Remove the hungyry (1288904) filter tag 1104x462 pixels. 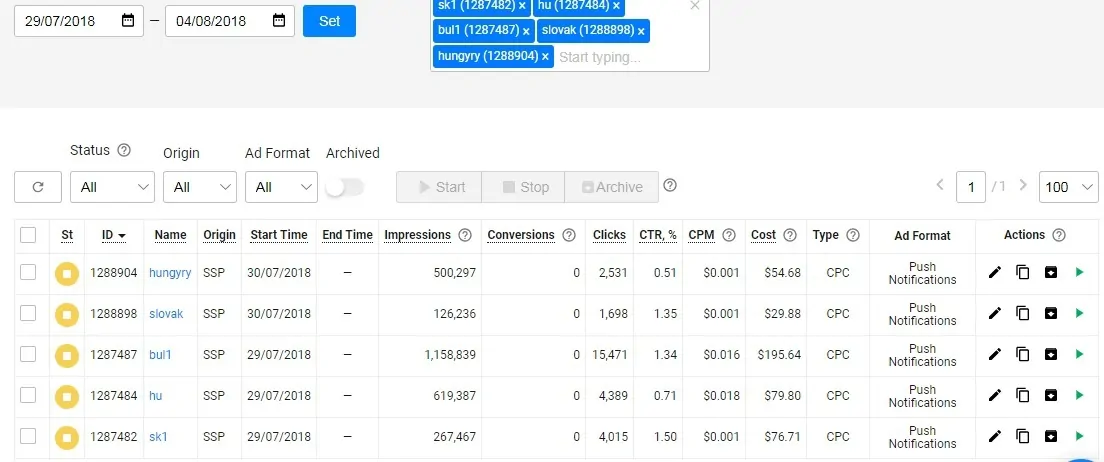546,57
